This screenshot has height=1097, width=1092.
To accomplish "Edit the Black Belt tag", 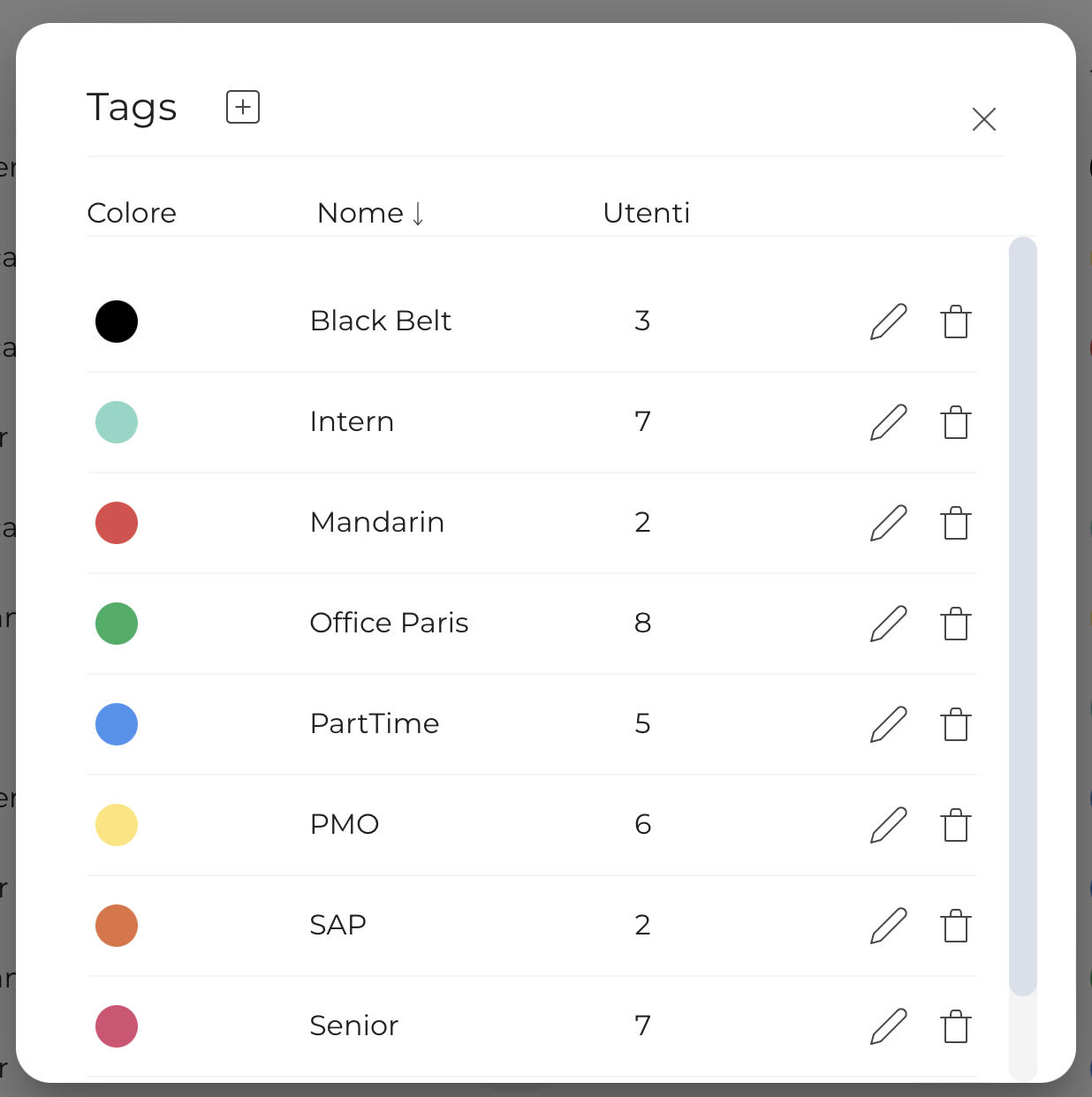I will tap(889, 322).
